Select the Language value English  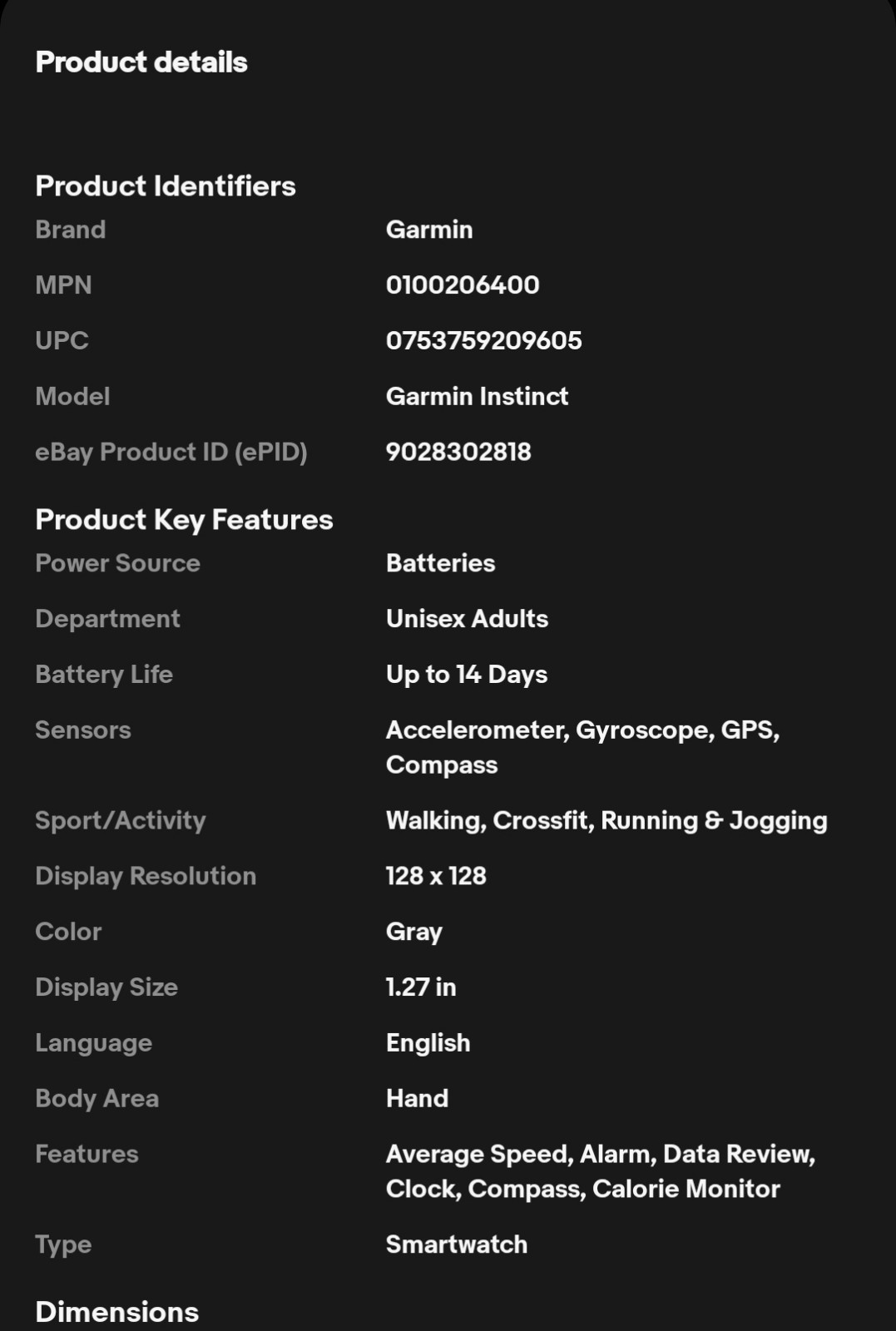[x=428, y=1043]
